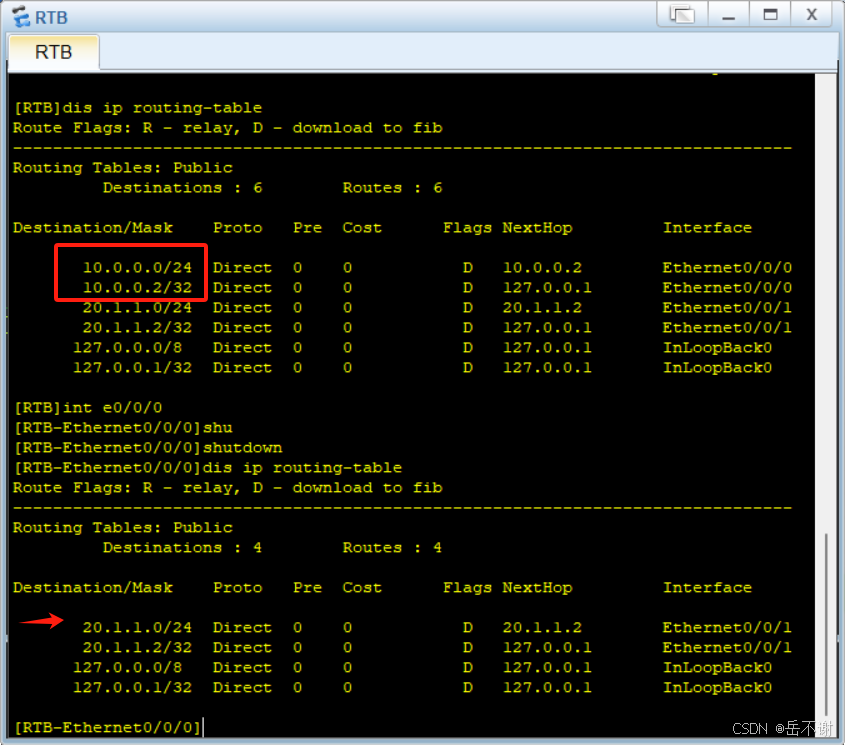Click first 'Routing Tables: Public' line

(123, 168)
